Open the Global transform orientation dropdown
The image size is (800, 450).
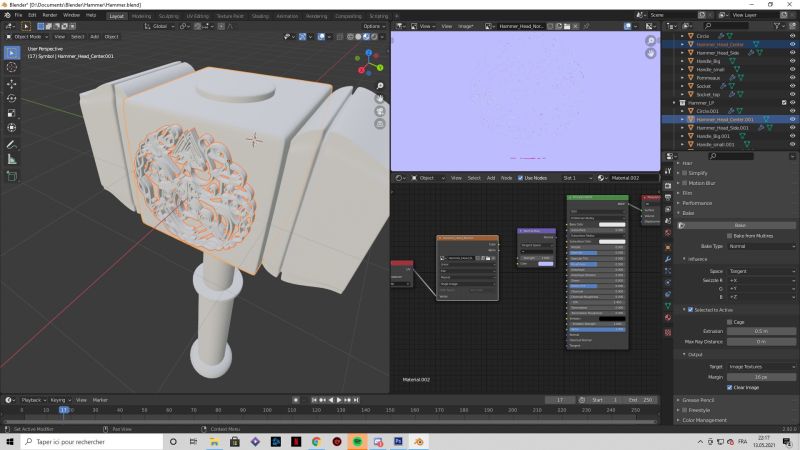pos(160,26)
